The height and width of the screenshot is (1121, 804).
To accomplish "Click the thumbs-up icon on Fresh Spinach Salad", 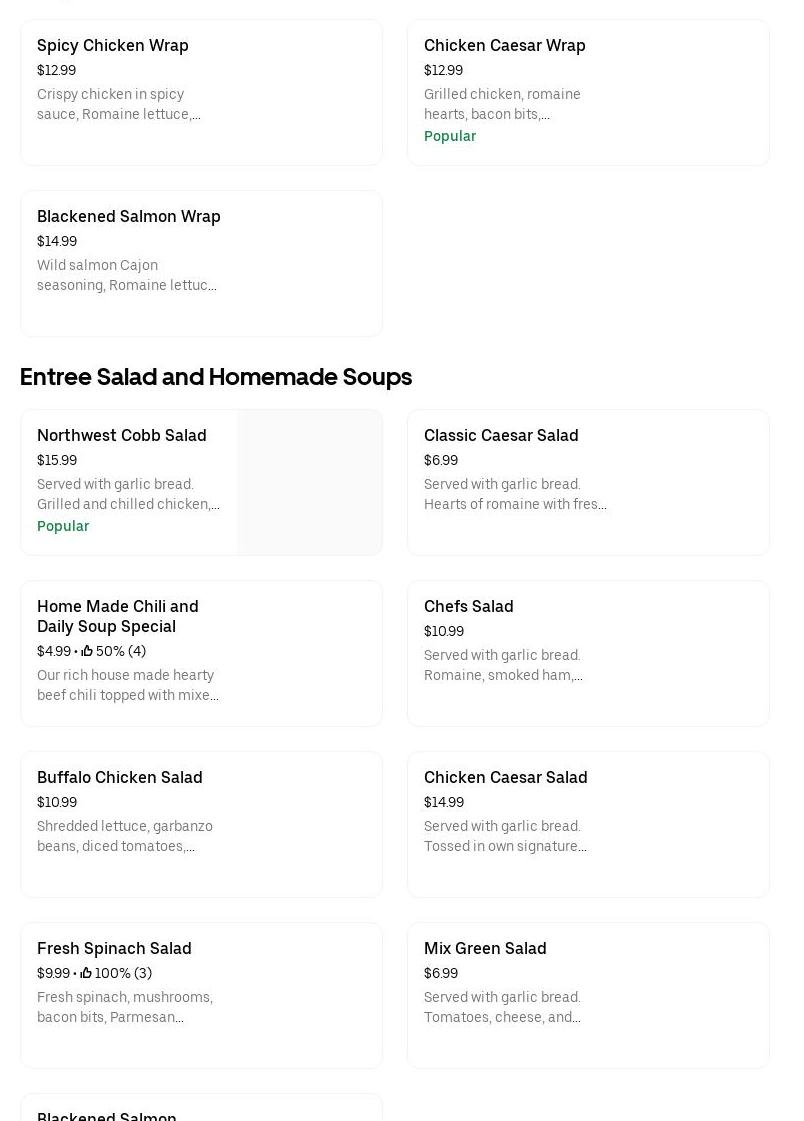I will click(x=86, y=973).
